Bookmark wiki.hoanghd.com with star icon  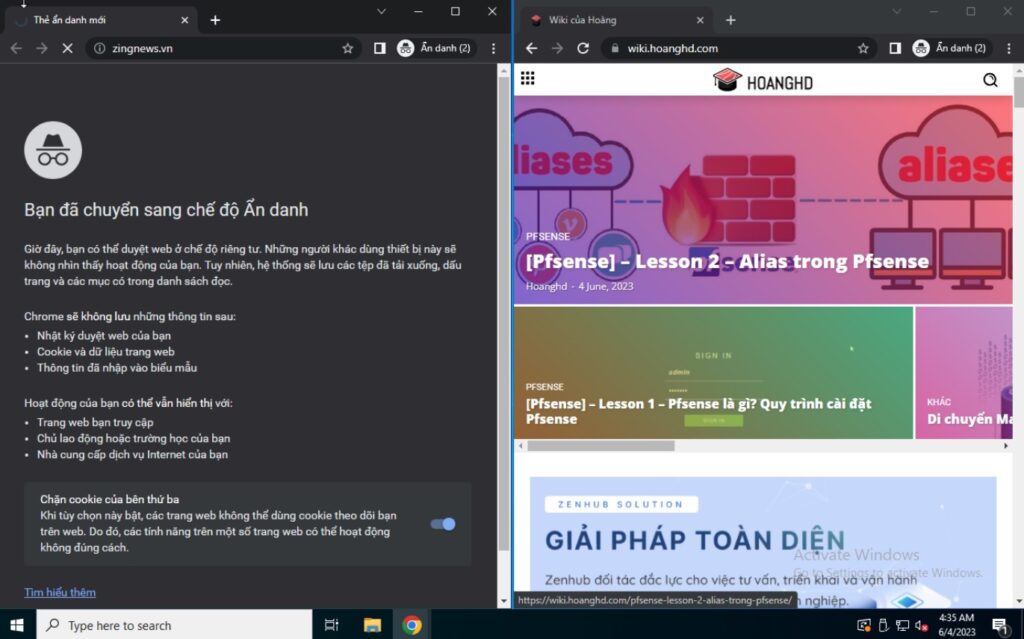(x=863, y=48)
